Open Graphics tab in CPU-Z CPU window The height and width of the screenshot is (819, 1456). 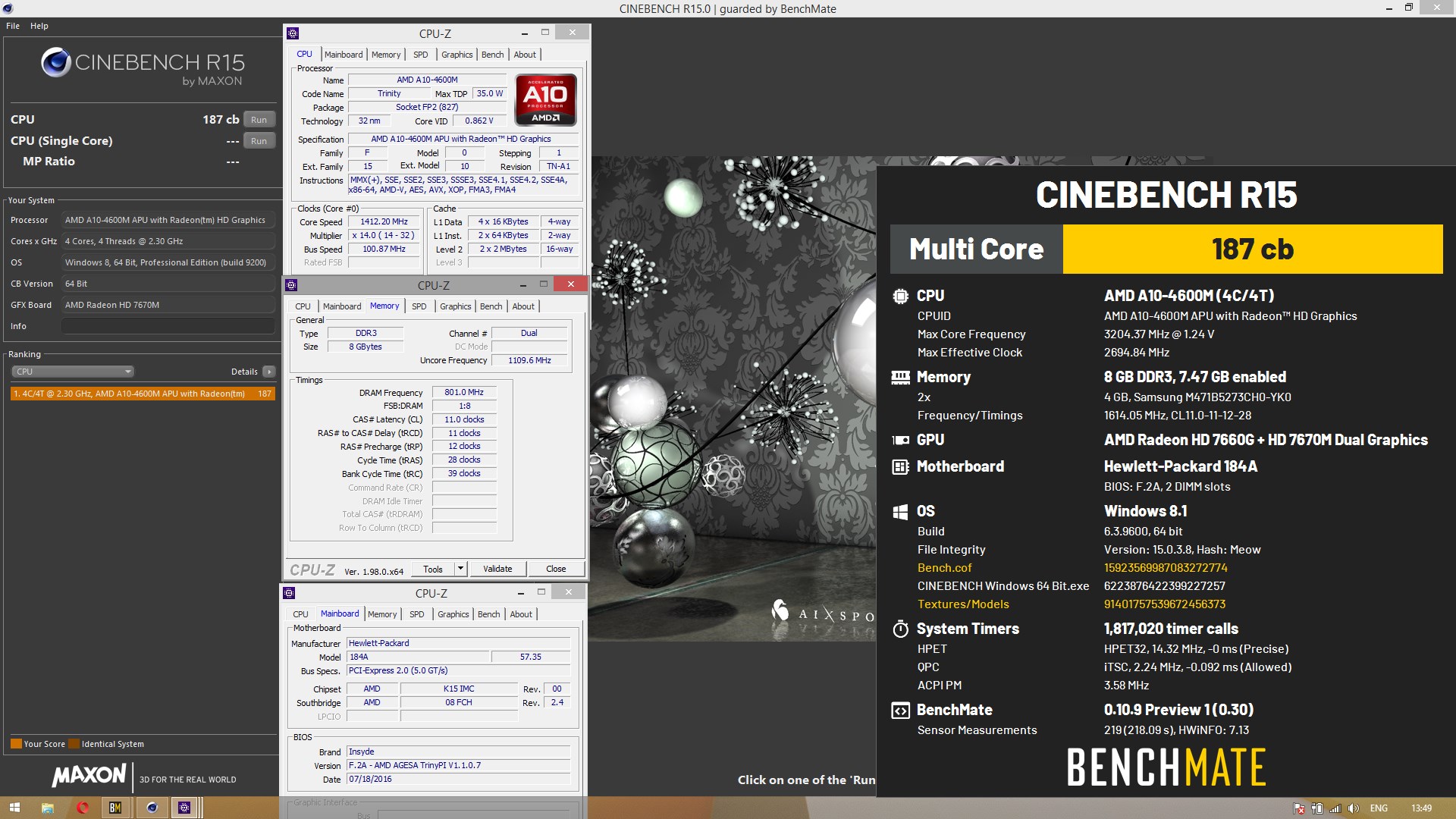pyautogui.click(x=457, y=55)
